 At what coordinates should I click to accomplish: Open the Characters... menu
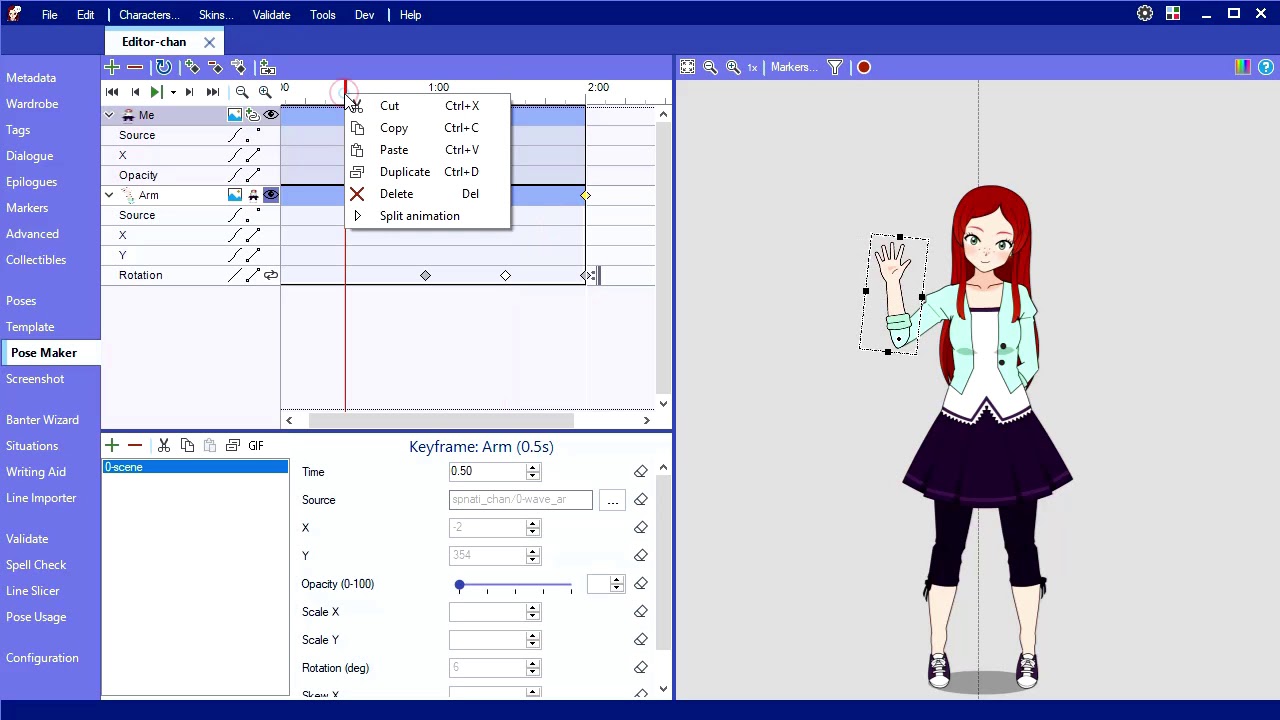point(149,15)
